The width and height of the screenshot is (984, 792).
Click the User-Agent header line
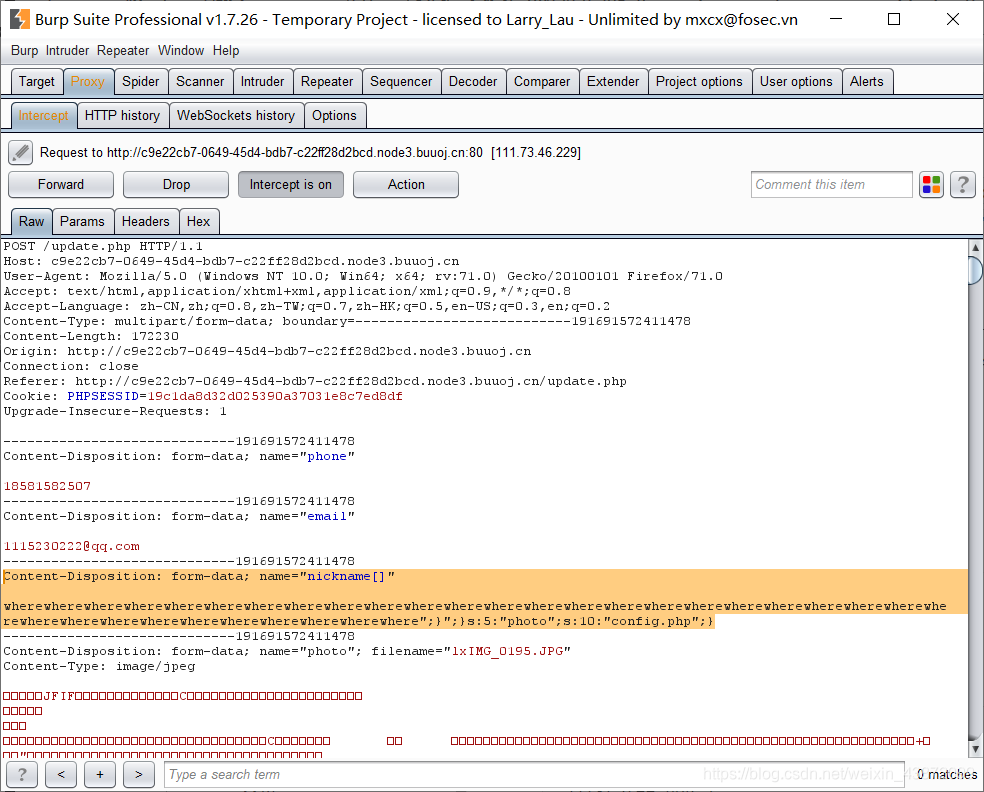(363, 276)
